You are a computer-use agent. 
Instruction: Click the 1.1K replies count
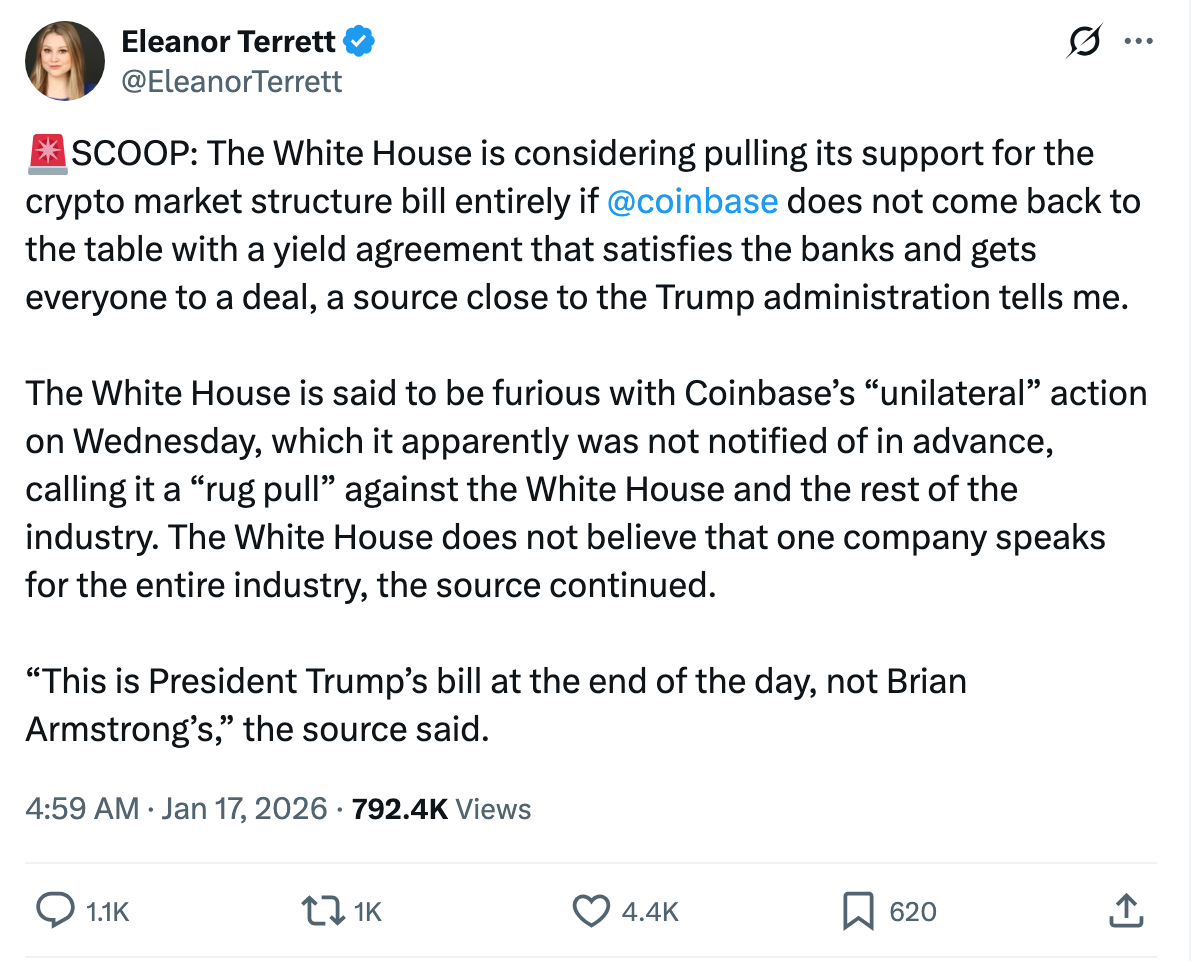[108, 911]
